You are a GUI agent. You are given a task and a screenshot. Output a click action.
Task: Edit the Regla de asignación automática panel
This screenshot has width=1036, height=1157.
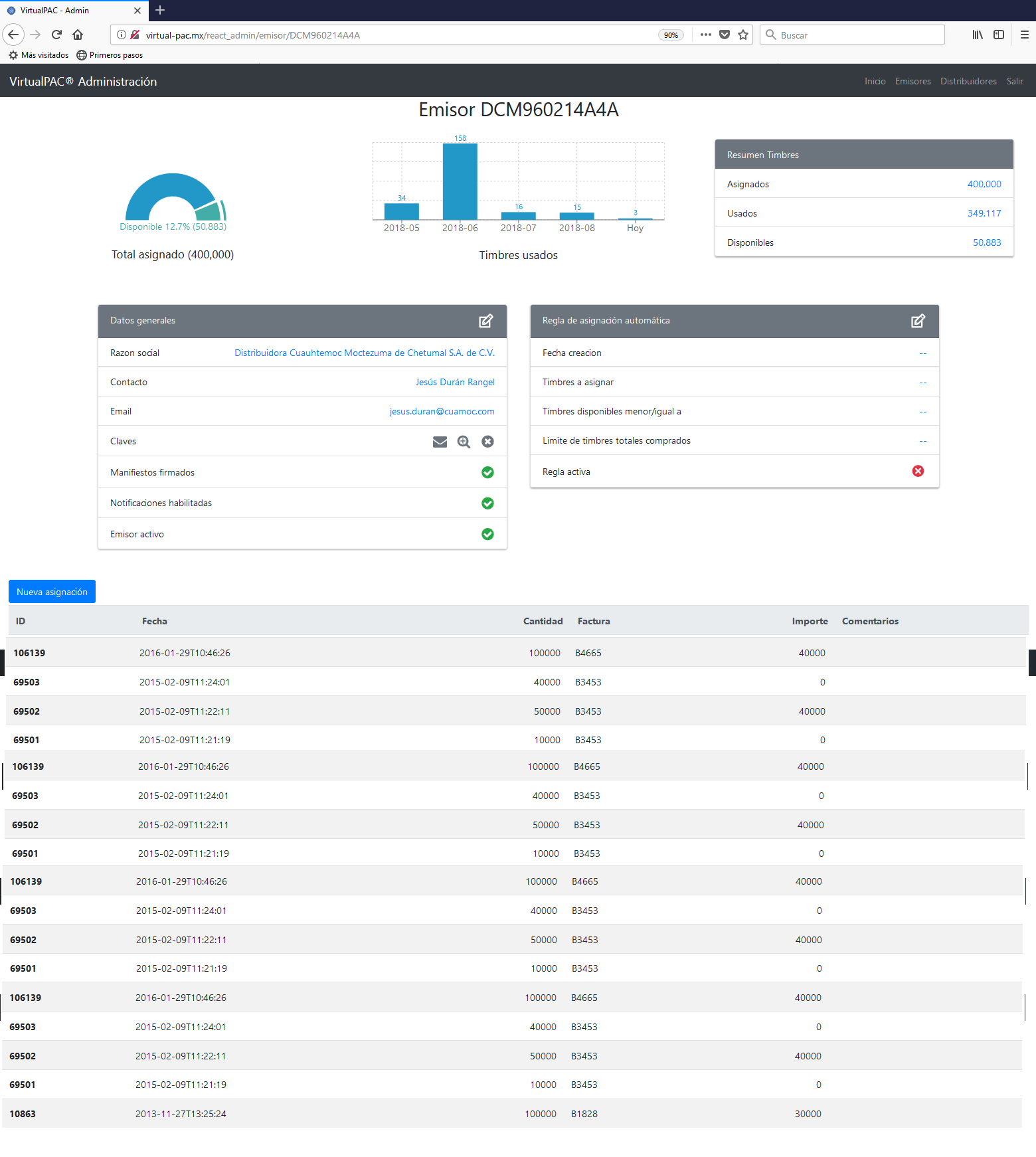[x=918, y=321]
